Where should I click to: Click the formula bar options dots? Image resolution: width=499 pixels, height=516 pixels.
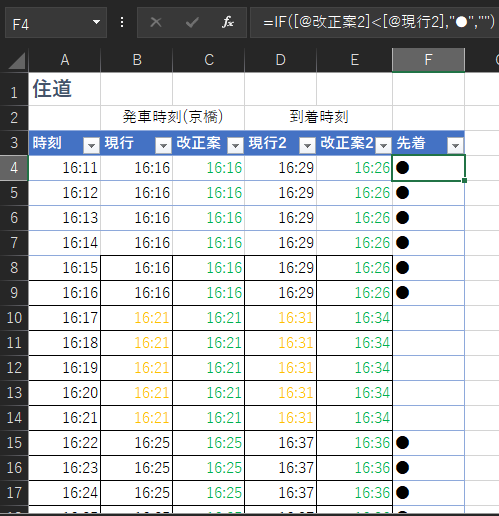pos(122,23)
